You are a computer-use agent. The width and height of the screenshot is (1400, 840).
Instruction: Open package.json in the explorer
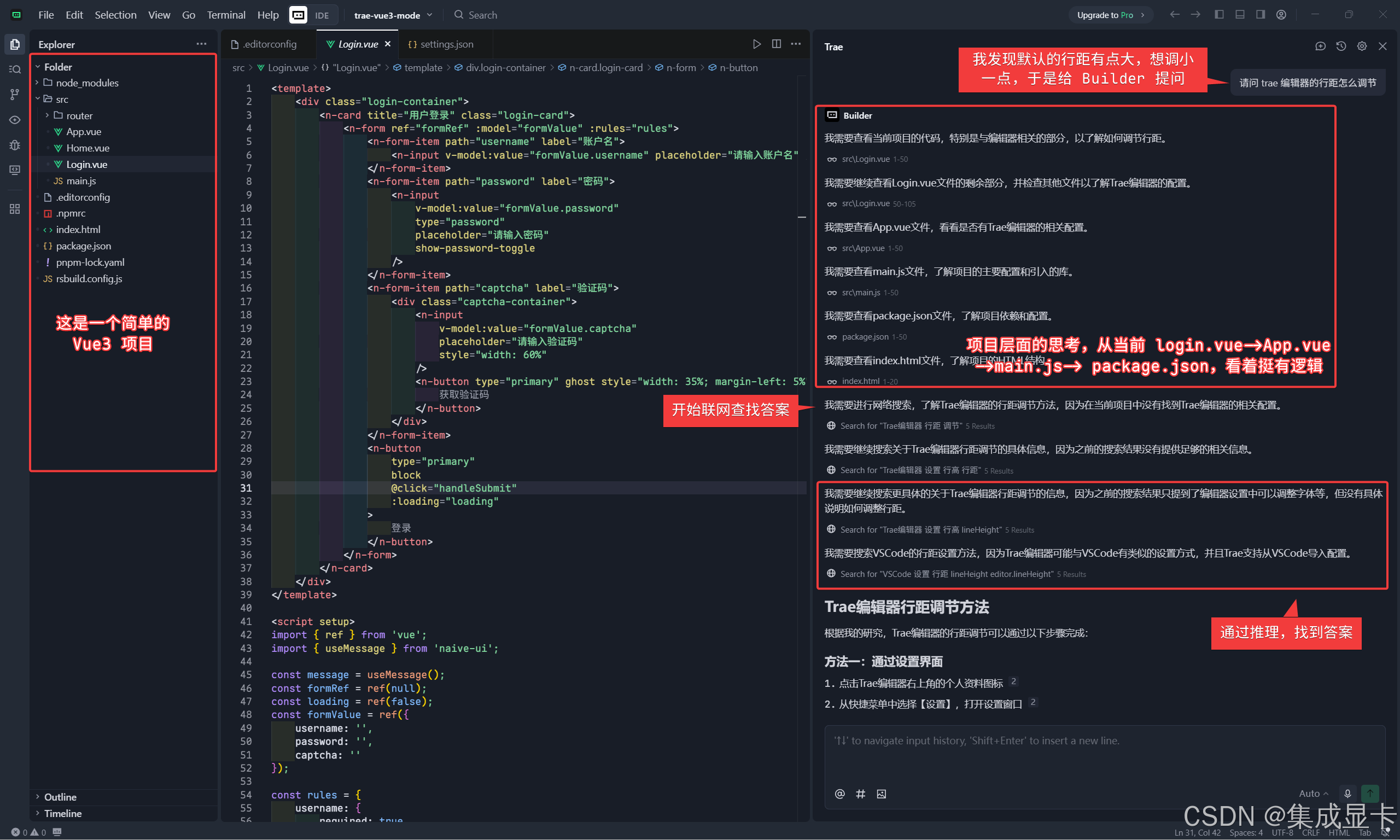coord(124,246)
